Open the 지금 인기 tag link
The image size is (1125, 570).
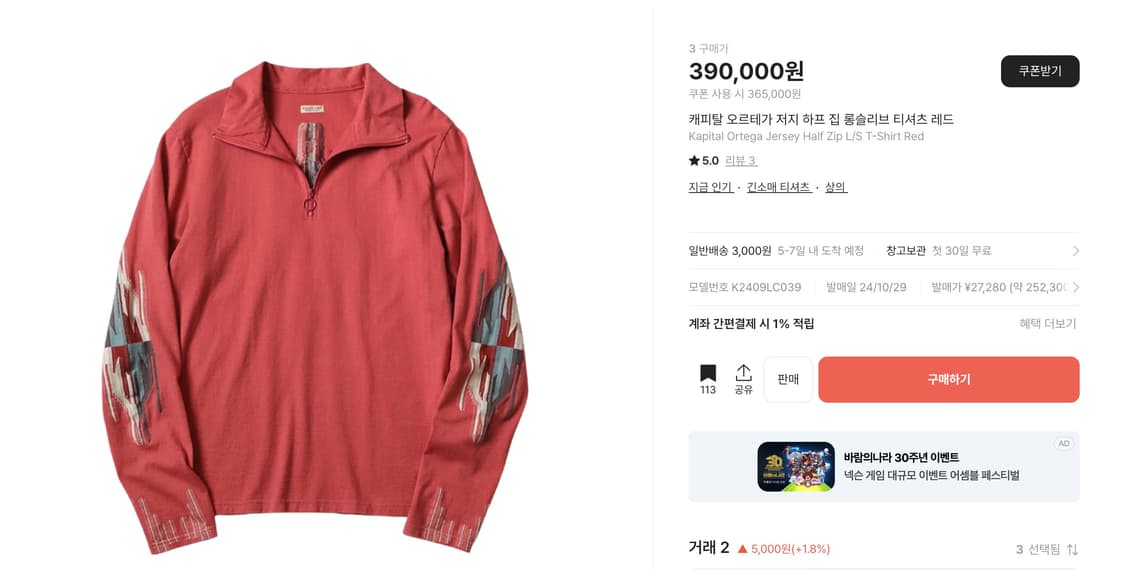click(710, 187)
